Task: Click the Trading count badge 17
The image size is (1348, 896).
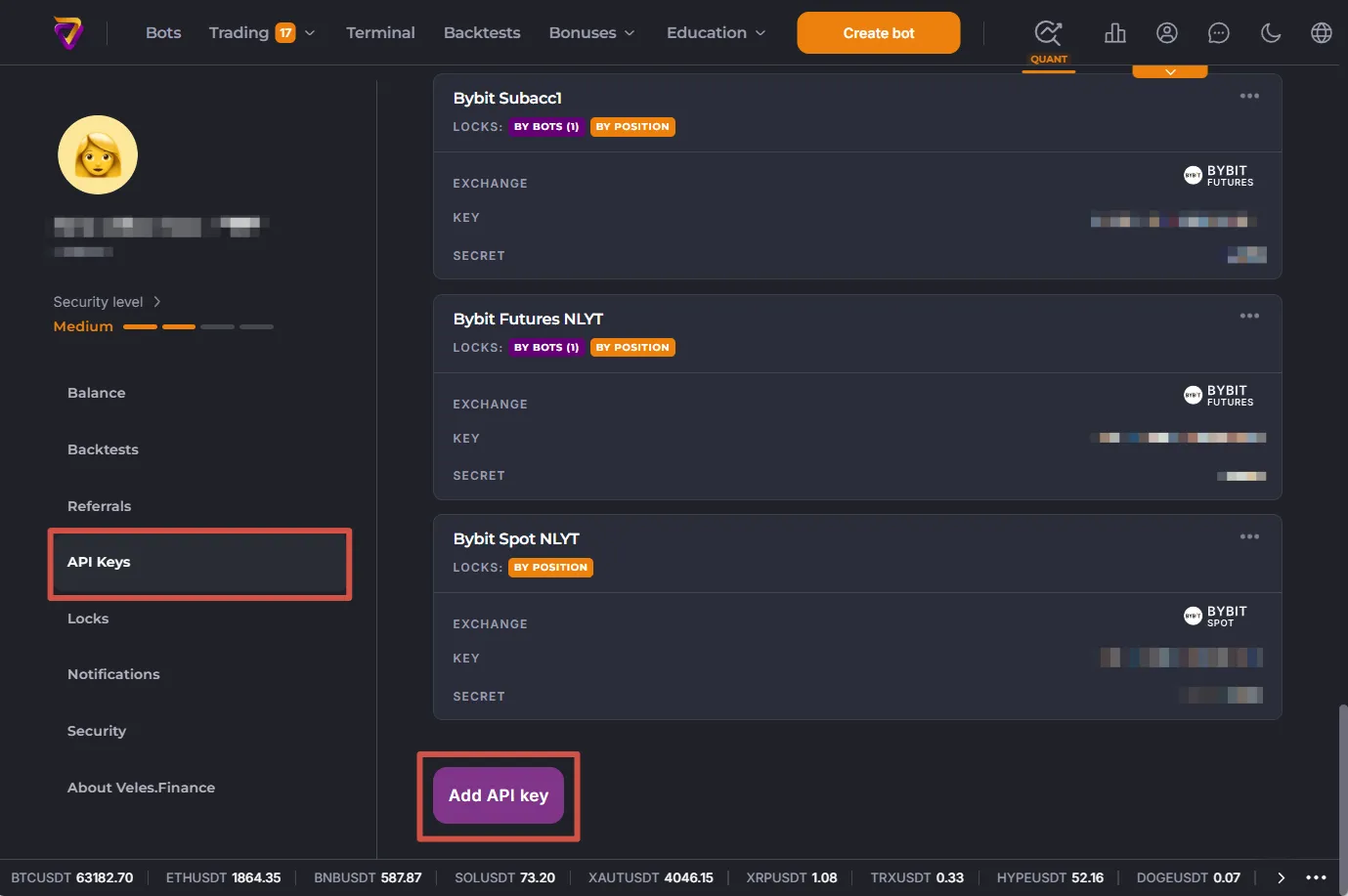Action: click(x=285, y=33)
